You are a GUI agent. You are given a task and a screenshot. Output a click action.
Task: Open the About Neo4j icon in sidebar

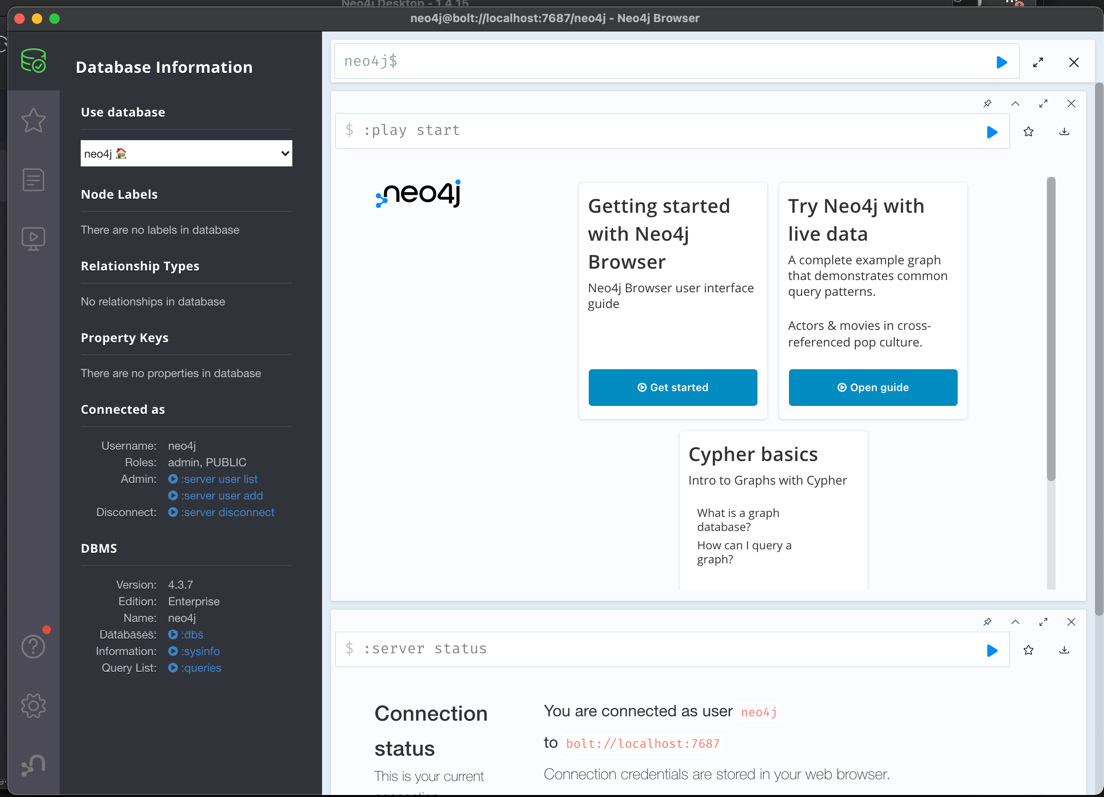pos(33,765)
